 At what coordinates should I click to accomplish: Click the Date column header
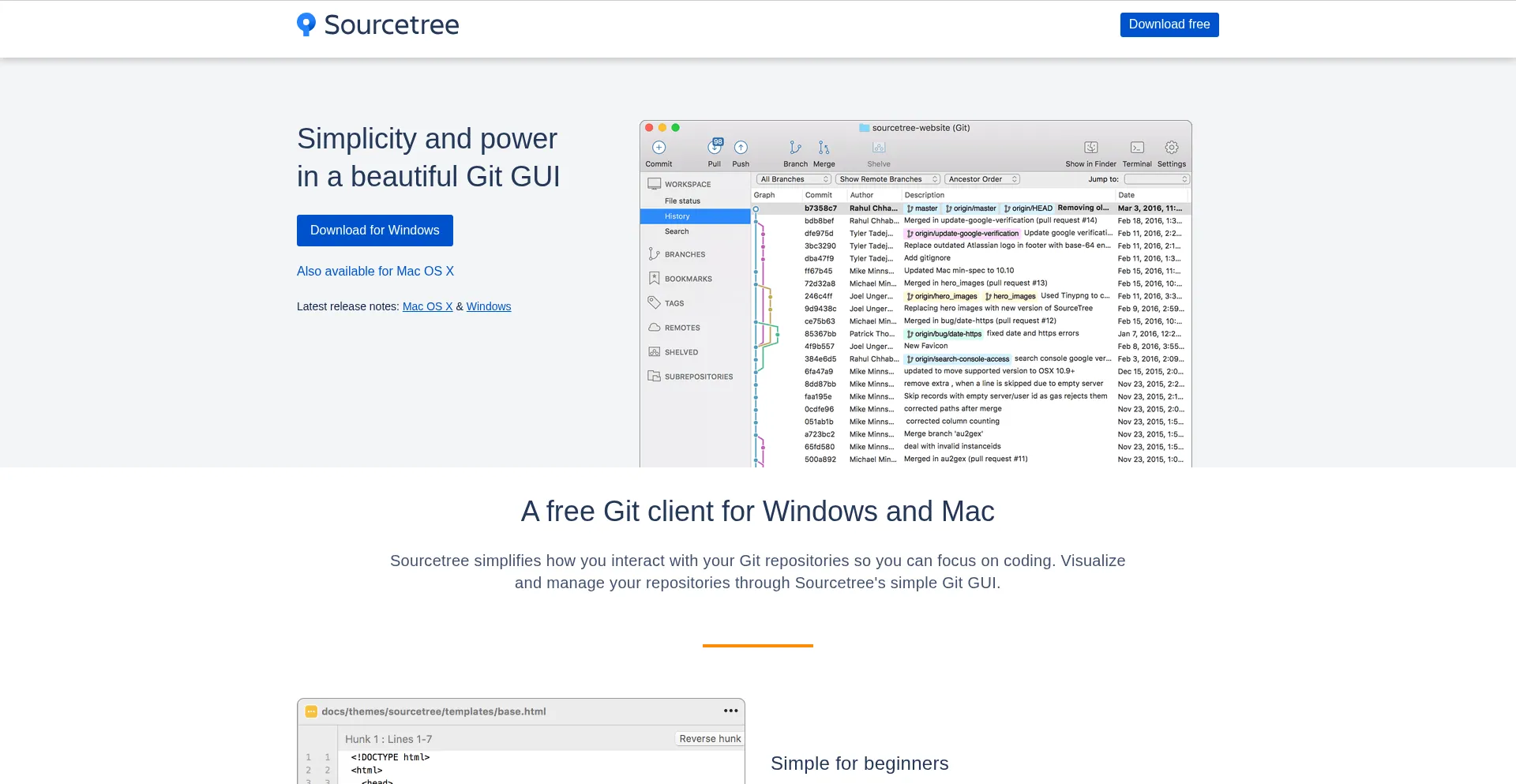click(1127, 195)
